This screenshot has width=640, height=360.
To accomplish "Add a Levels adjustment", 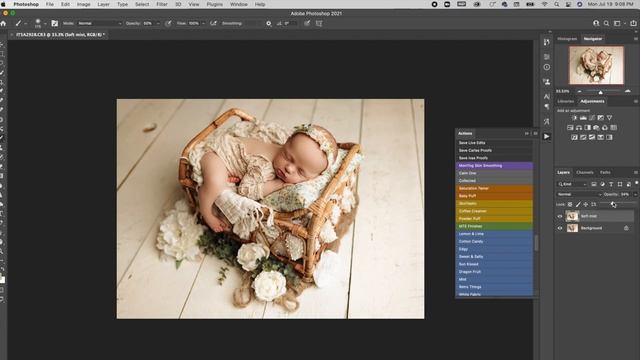I will (x=583, y=118).
